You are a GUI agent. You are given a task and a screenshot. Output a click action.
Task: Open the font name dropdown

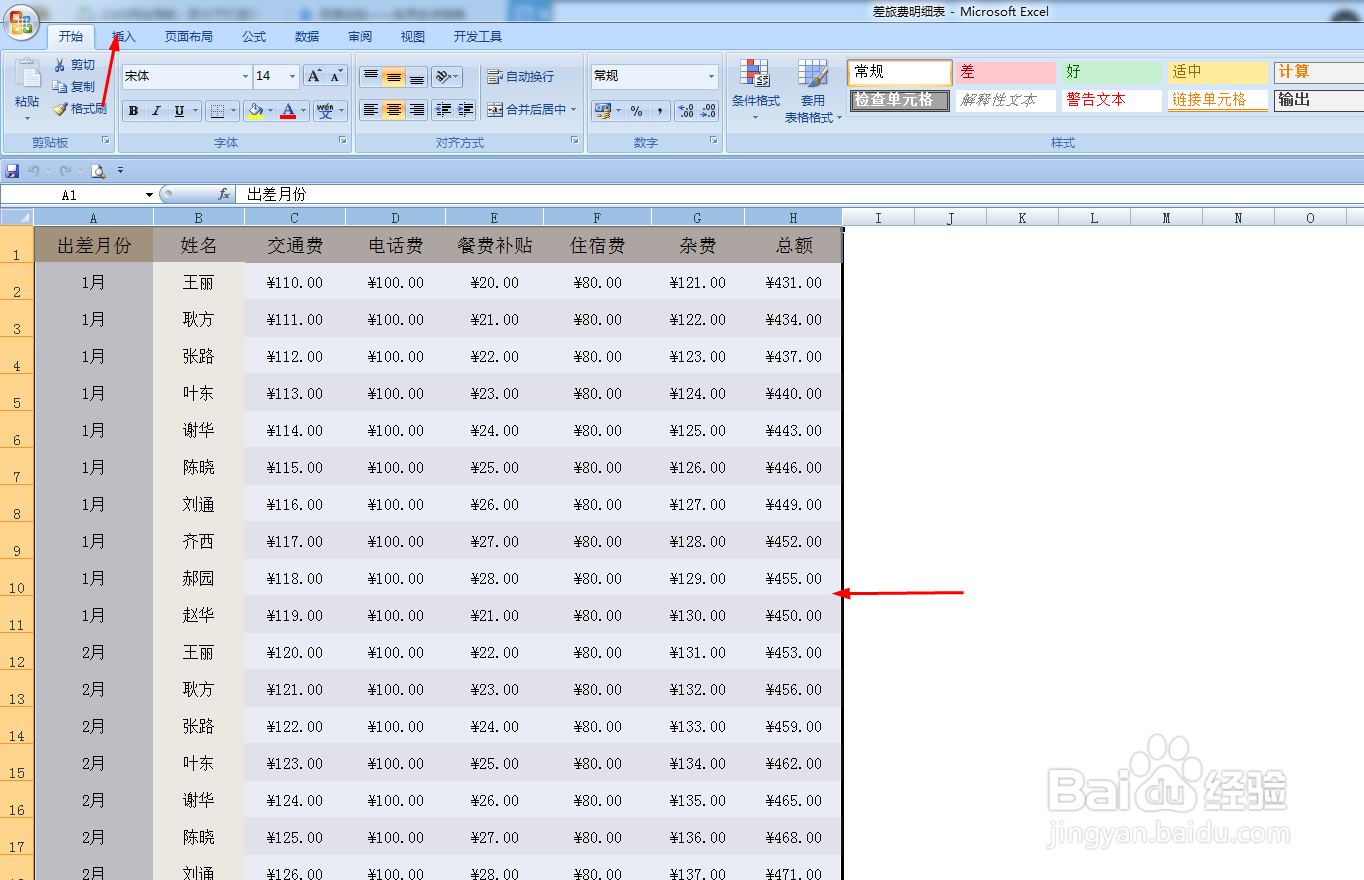[x=245, y=76]
